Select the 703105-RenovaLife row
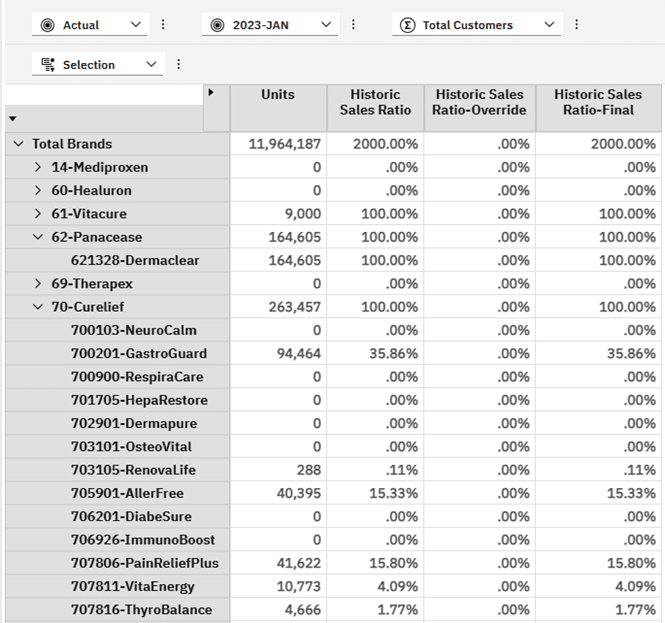 (117, 470)
